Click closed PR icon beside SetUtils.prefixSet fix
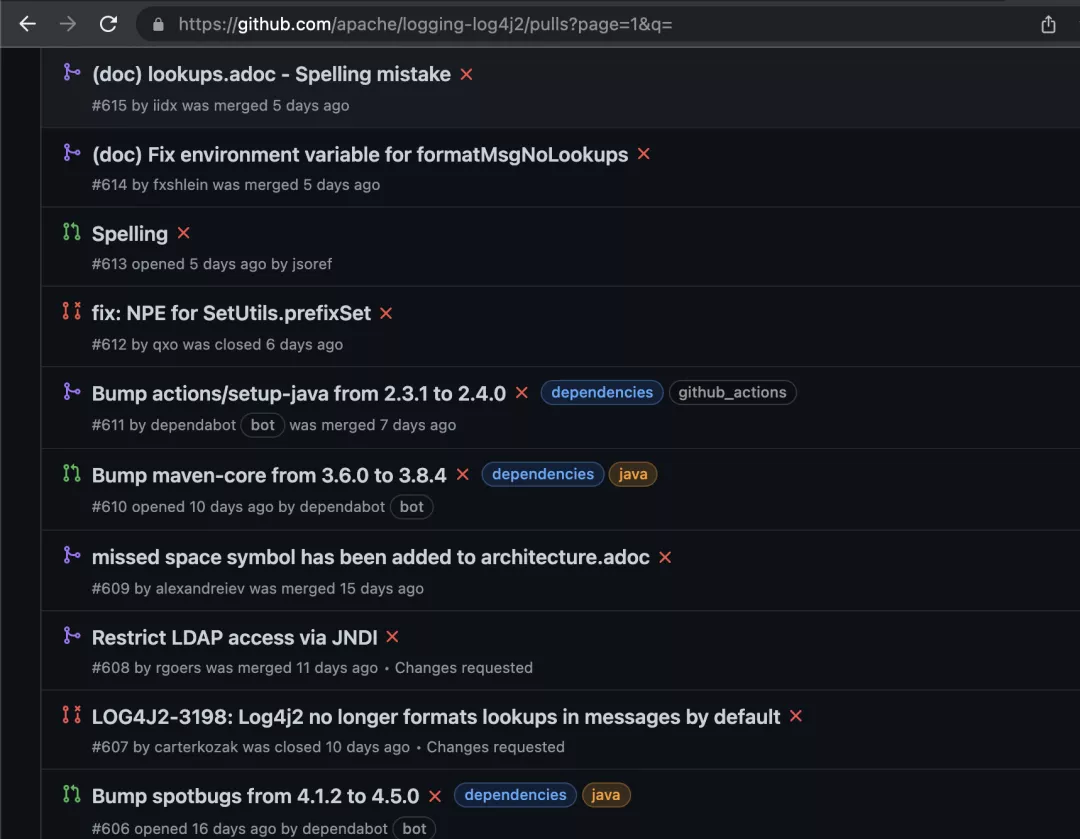This screenshot has height=839, width=1080. (71, 312)
